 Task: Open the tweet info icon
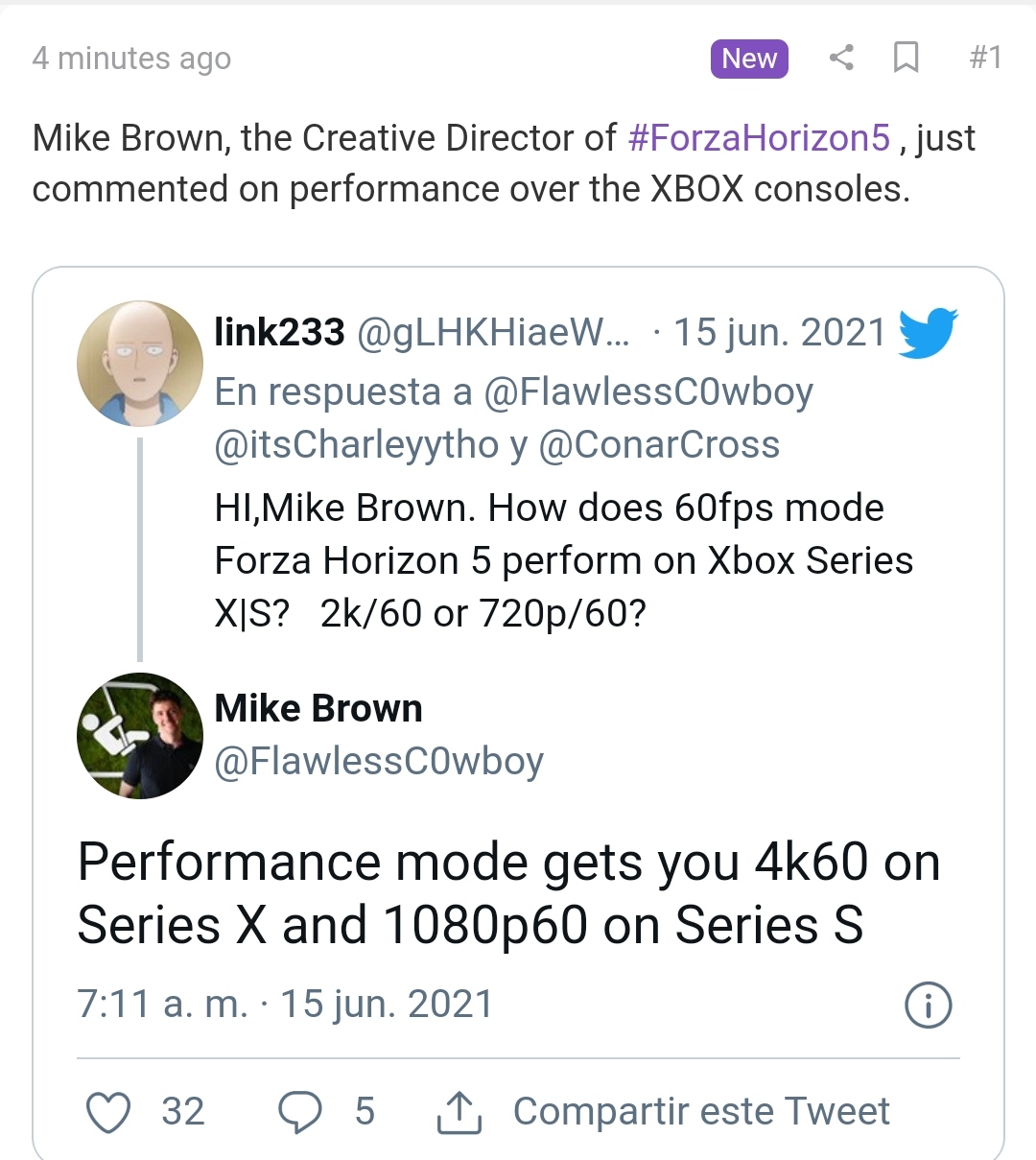(928, 1006)
